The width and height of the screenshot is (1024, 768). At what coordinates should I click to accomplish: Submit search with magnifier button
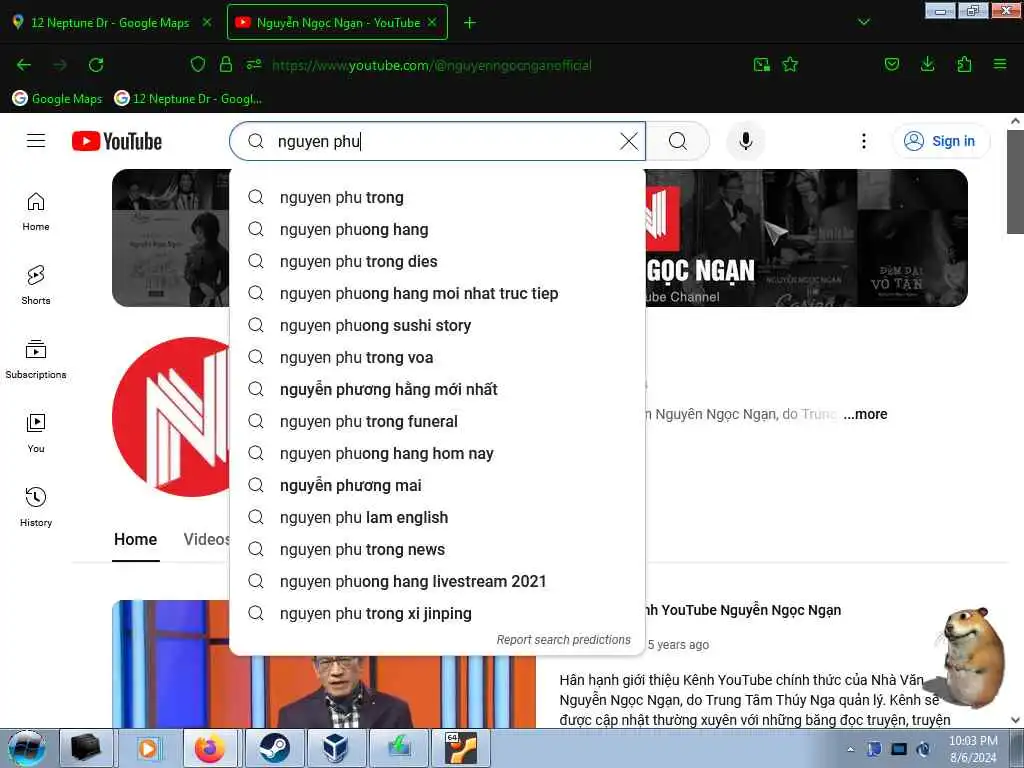point(678,141)
